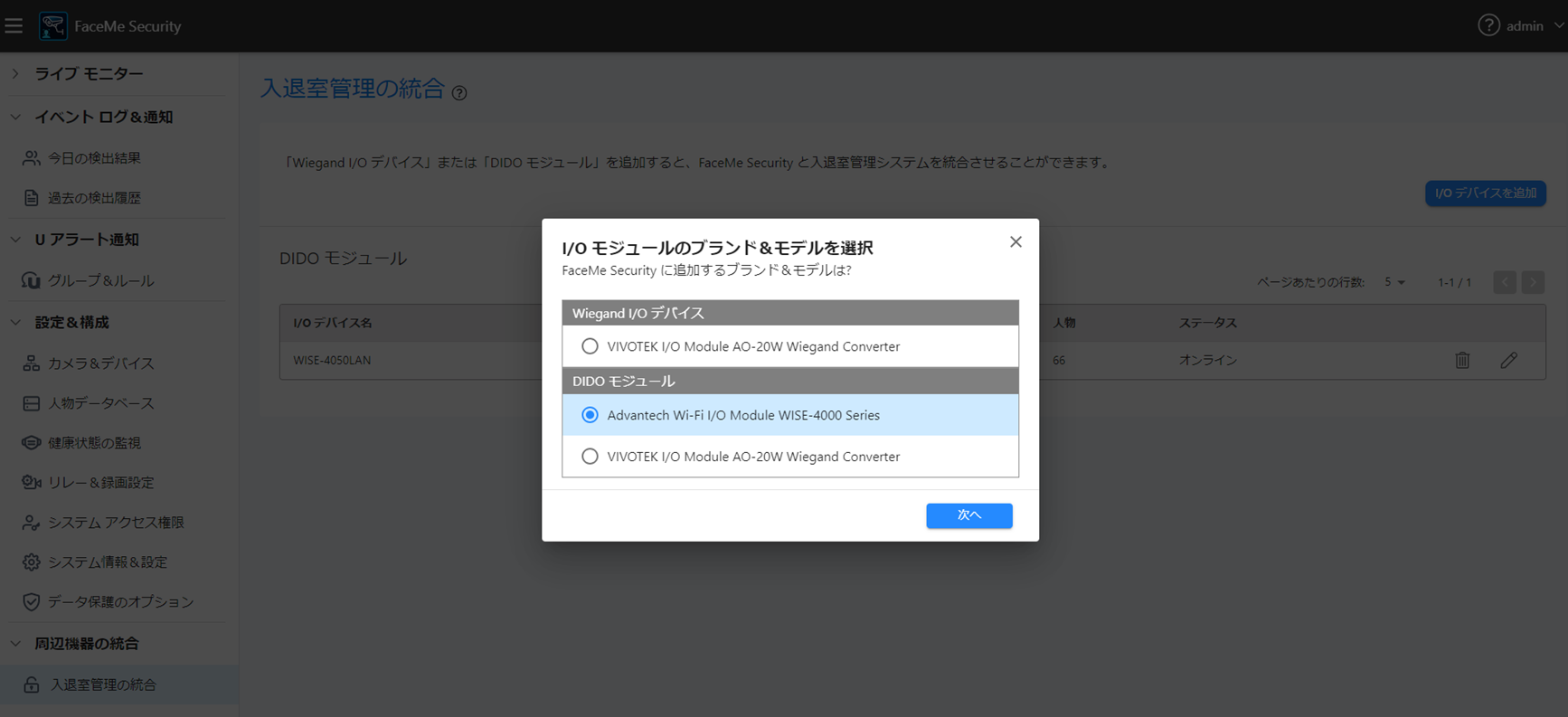1568x717 pixels.
Task: Open 今日の検出結果 menu item
Action: coord(94,158)
